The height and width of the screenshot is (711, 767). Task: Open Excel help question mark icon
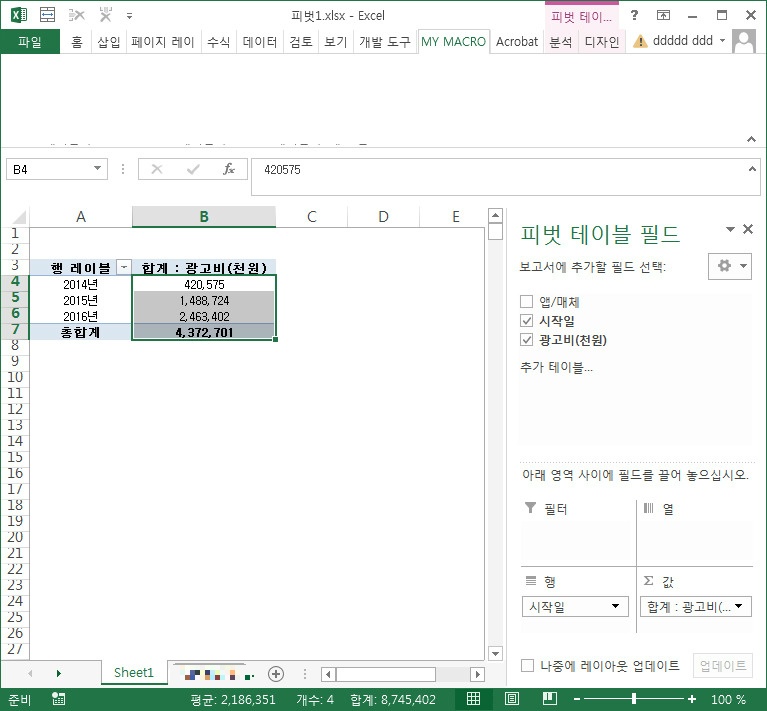(x=634, y=15)
